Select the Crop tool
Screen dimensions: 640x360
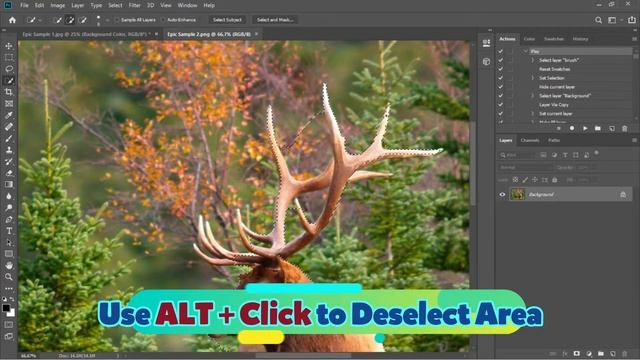point(9,92)
